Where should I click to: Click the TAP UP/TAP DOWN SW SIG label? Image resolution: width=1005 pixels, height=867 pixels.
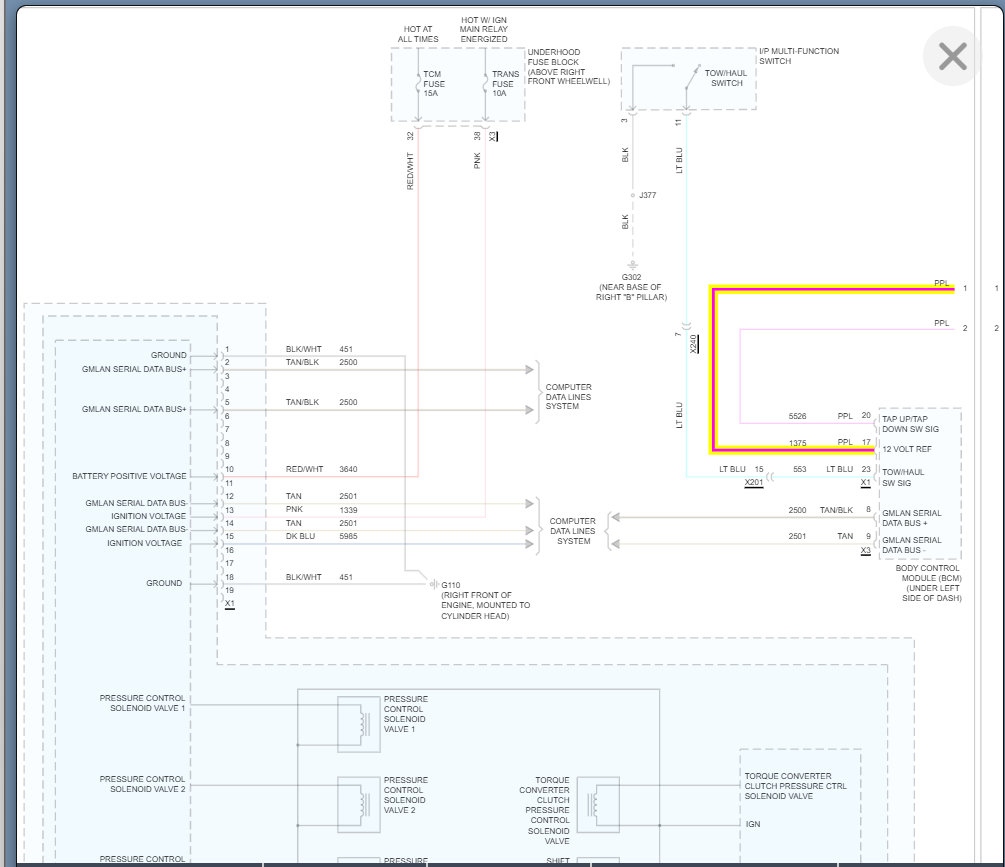pos(910,424)
